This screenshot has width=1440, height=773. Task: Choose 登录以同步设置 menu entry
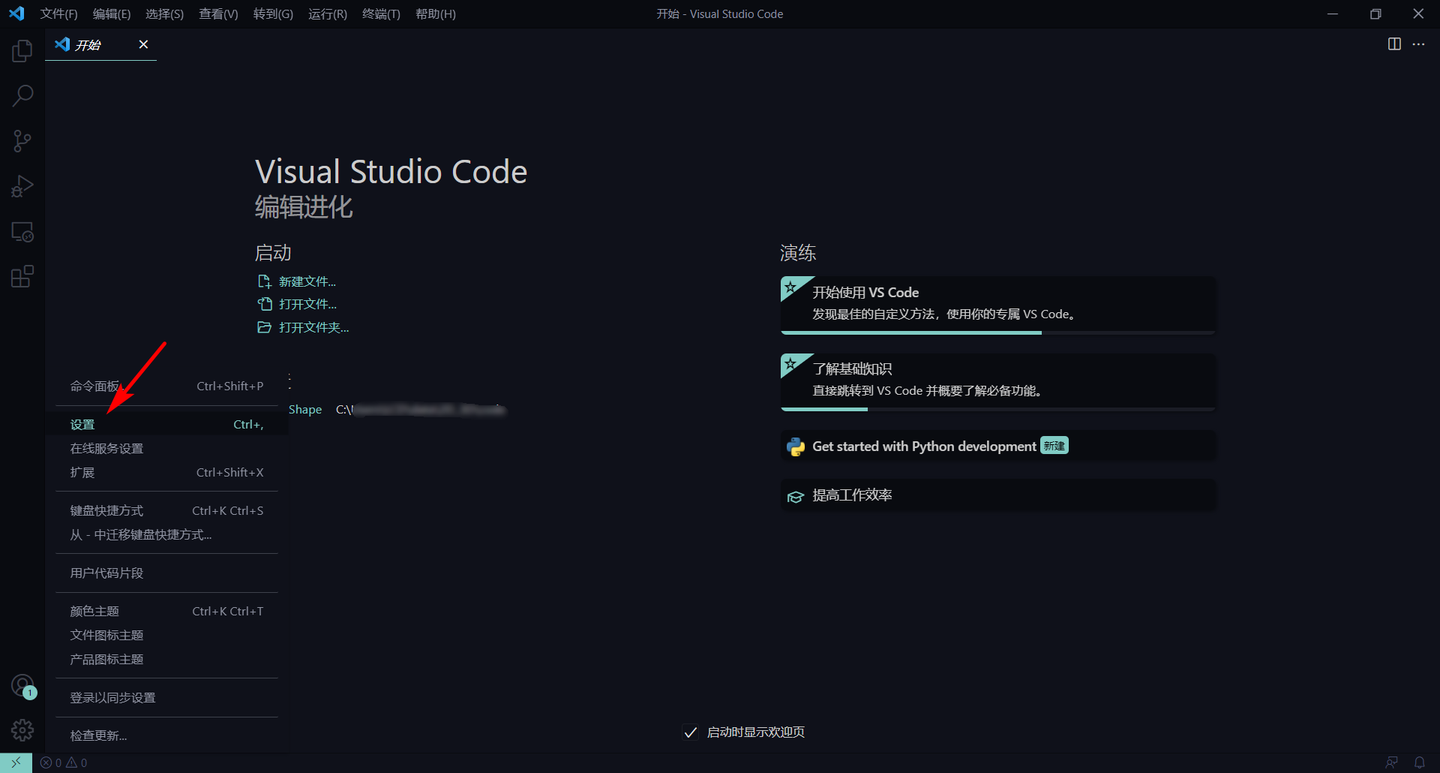[167, 698]
